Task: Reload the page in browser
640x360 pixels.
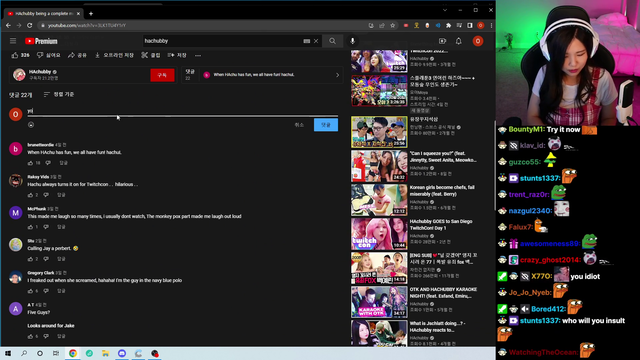Action: pyautogui.click(x=29, y=25)
